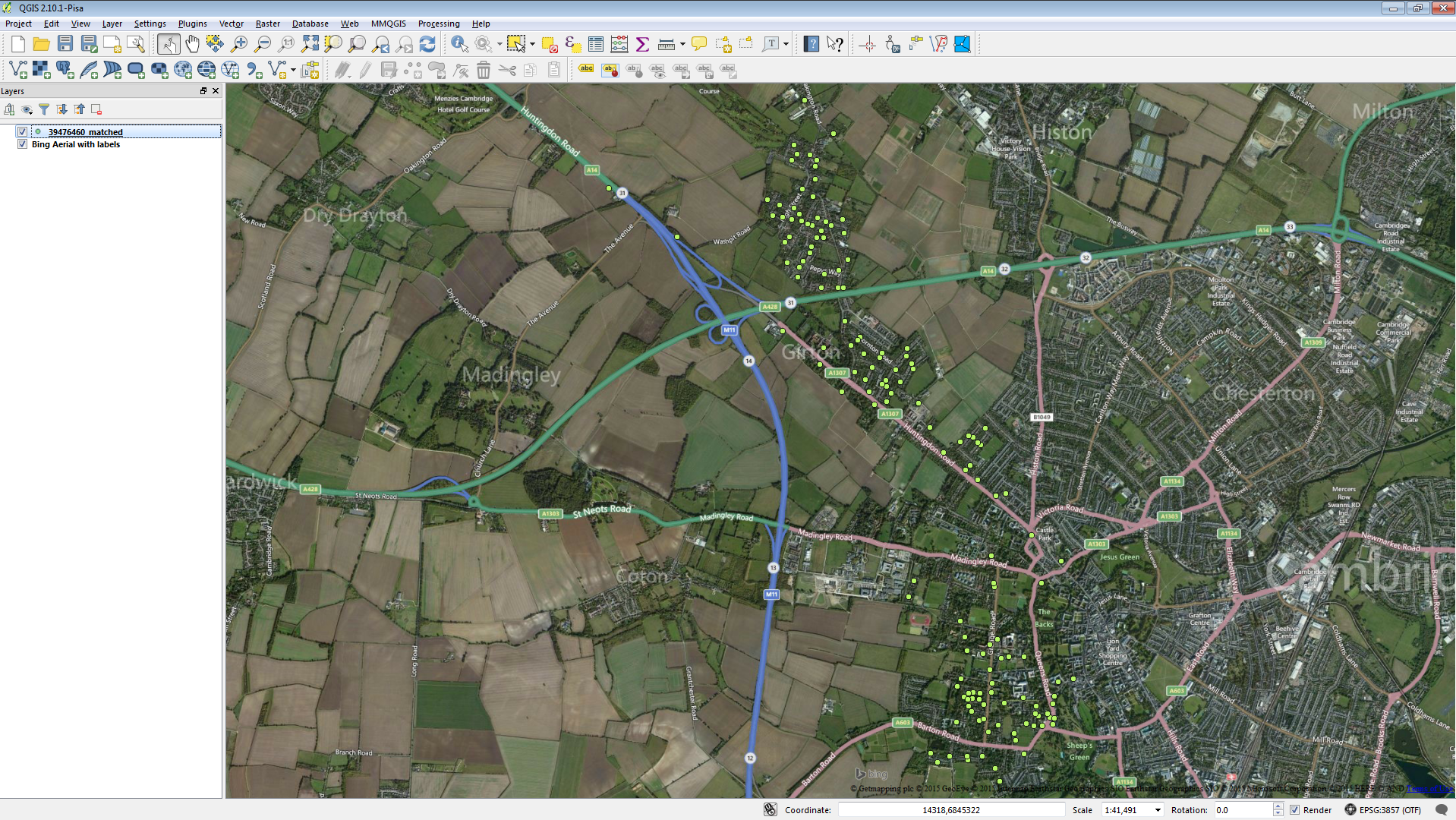This screenshot has height=820, width=1456.
Task: Expand the text annotation dropdown arrow
Action: [x=786, y=44]
